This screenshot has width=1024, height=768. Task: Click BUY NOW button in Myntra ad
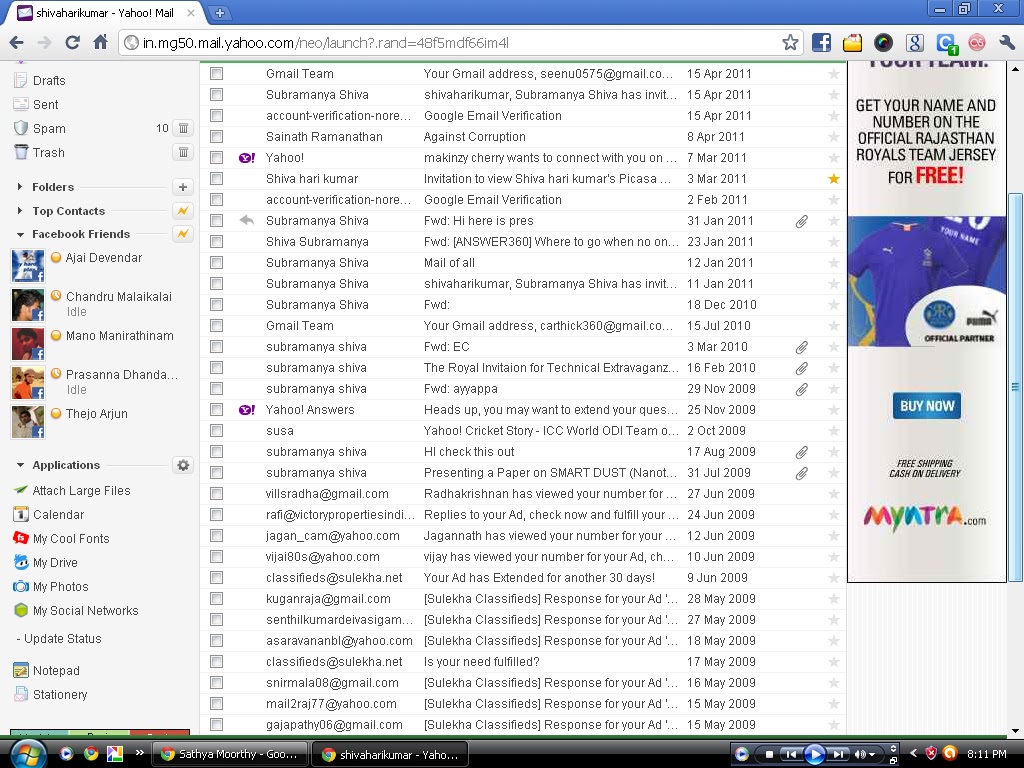(x=927, y=406)
